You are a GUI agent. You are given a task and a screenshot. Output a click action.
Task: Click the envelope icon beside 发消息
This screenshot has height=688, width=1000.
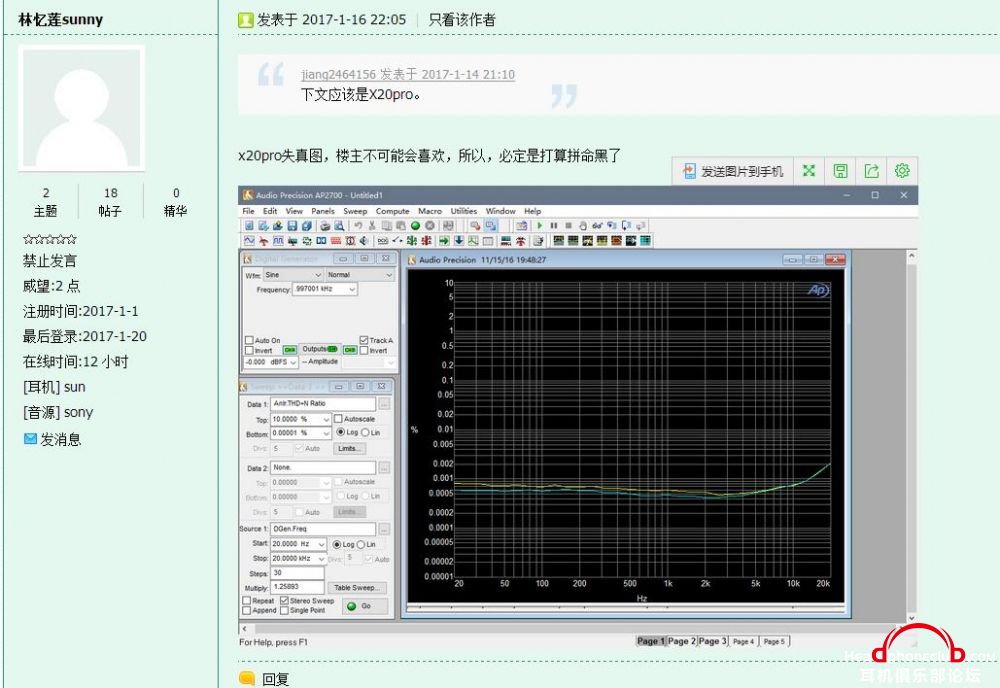(30, 439)
